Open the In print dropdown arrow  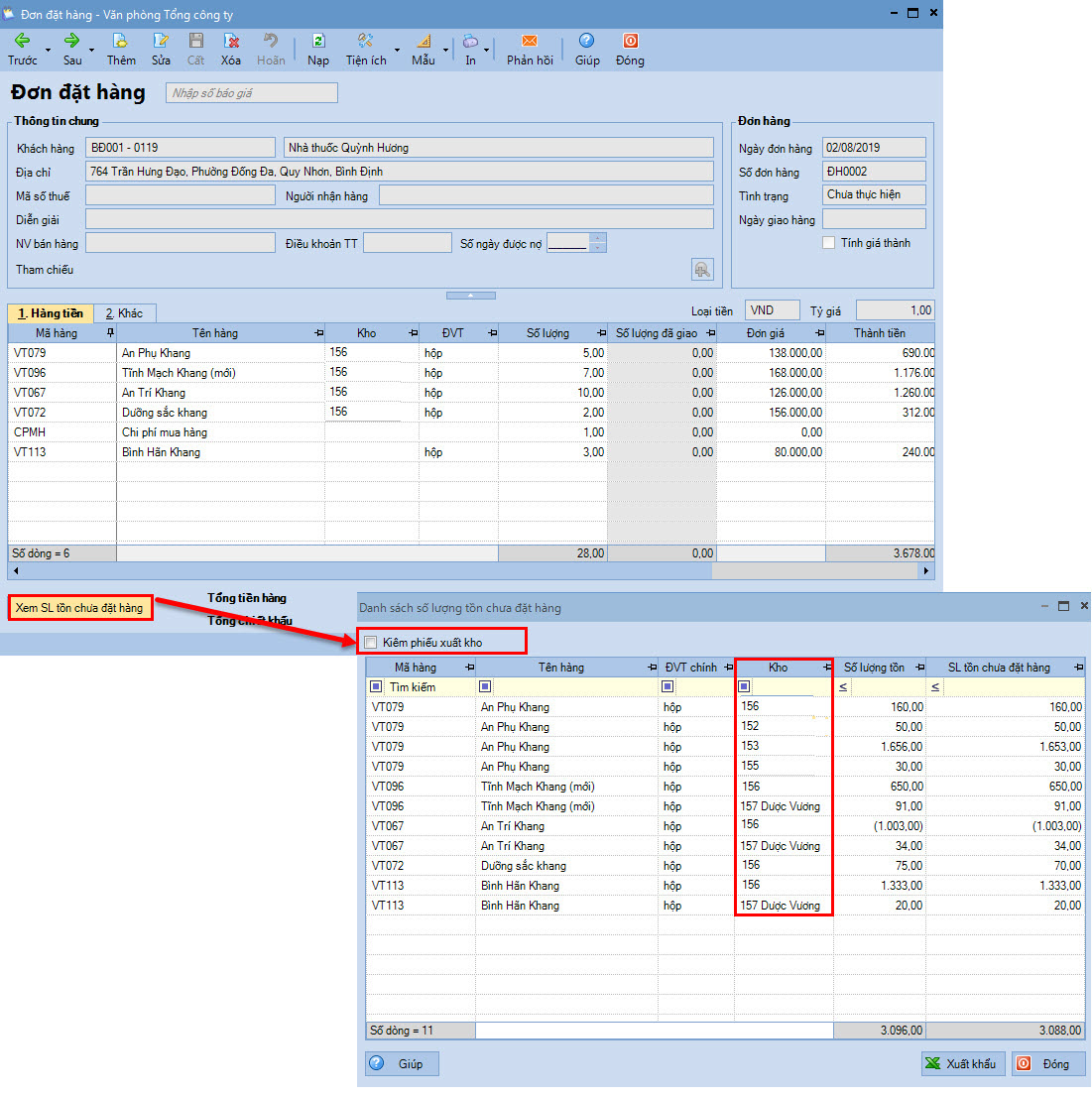[x=486, y=50]
